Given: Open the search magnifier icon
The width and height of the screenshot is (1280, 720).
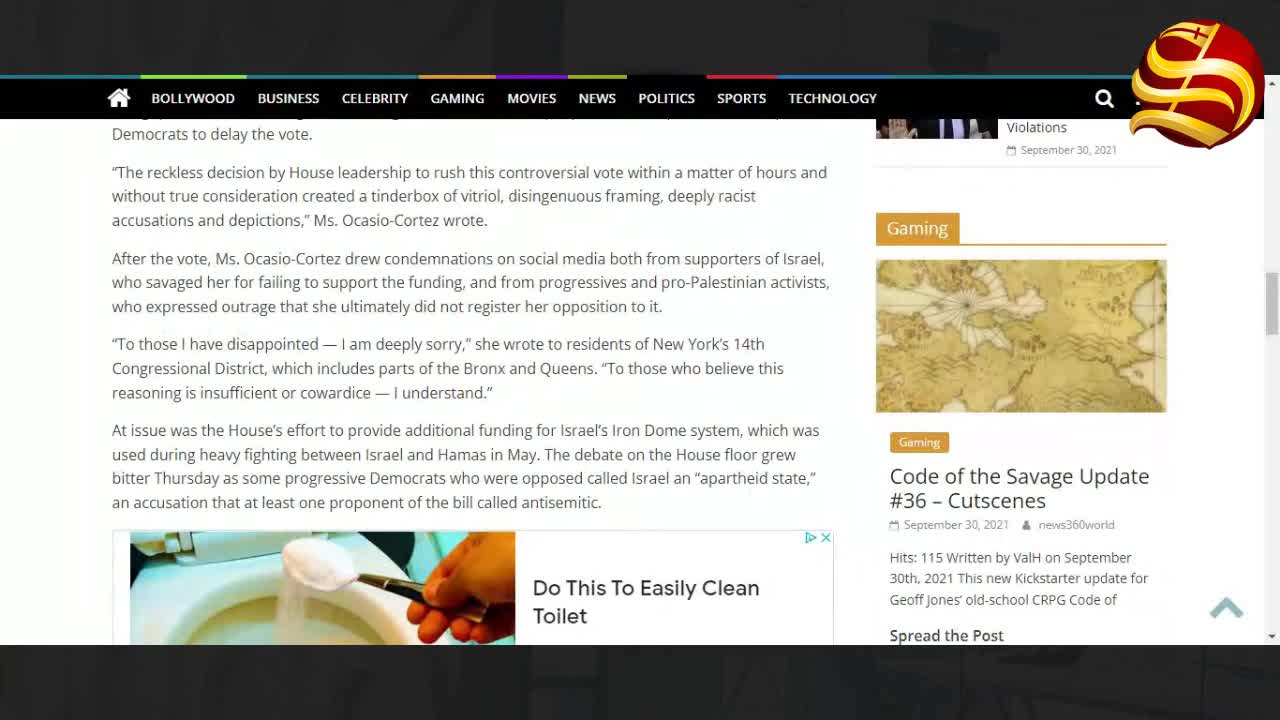Looking at the screenshot, I should tap(1104, 98).
